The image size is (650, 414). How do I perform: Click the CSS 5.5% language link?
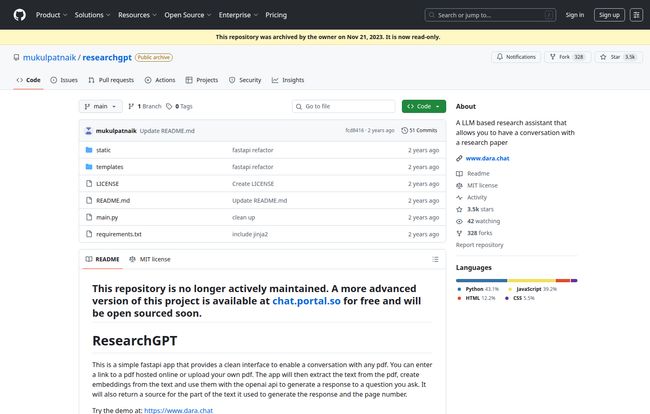point(520,298)
